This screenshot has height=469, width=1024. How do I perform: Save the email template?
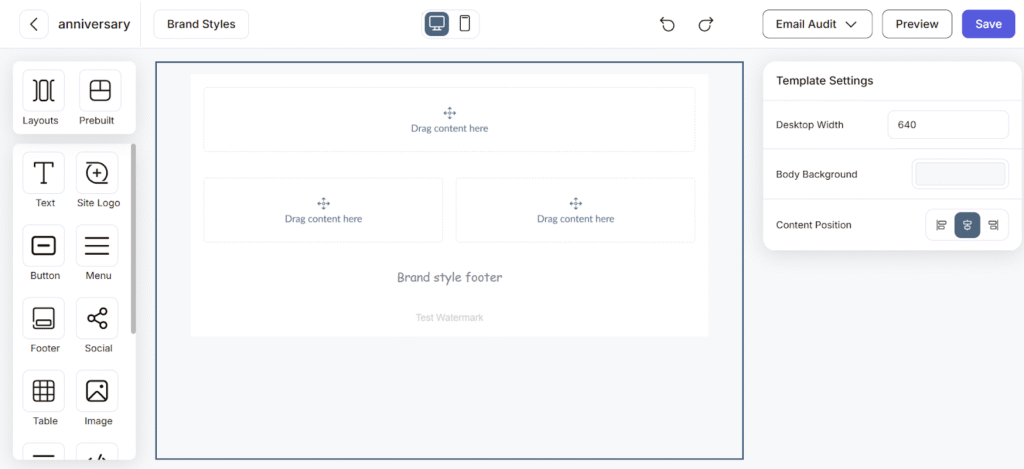pyautogui.click(x=987, y=24)
